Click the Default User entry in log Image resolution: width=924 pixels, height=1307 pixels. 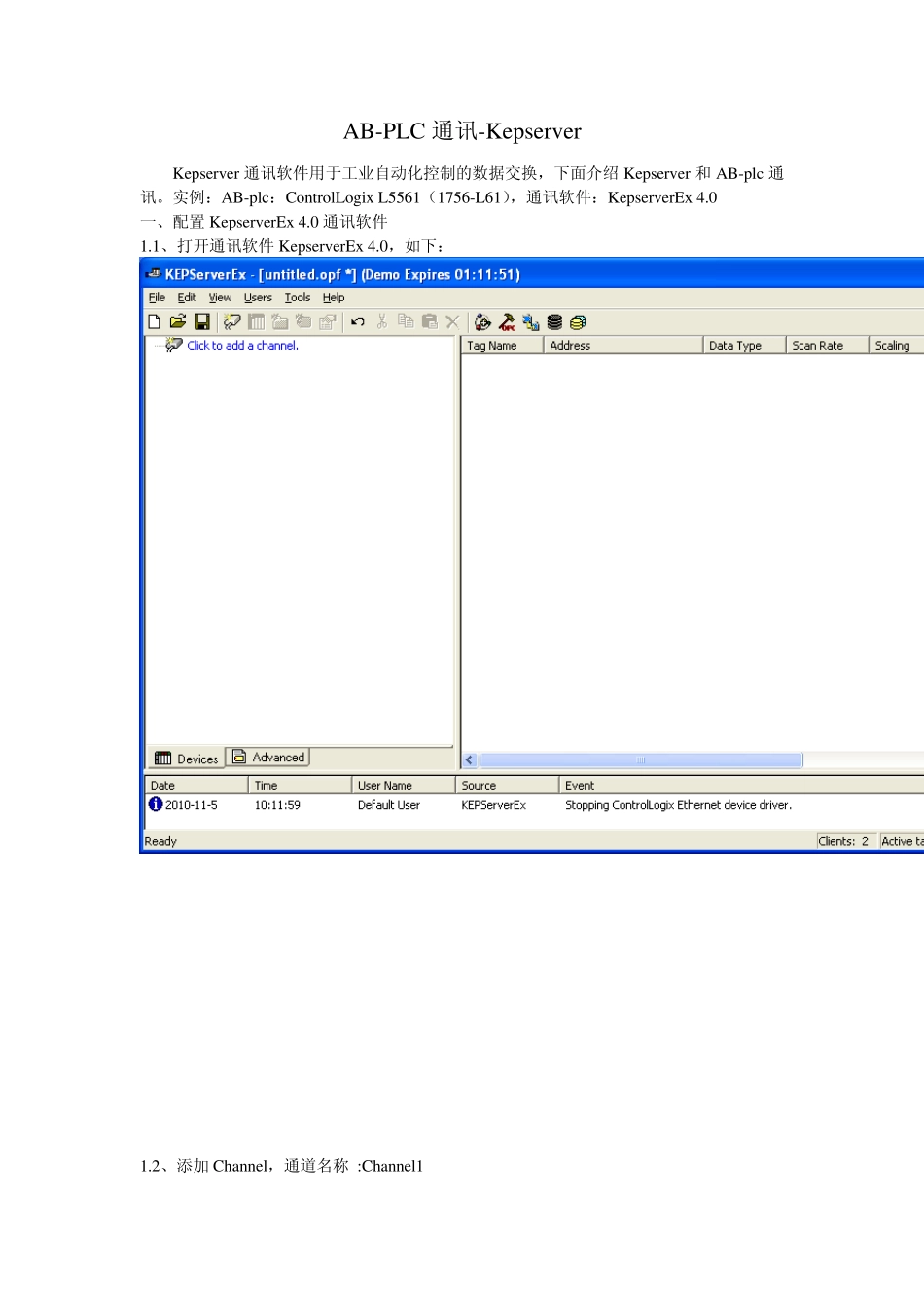pyautogui.click(x=389, y=805)
